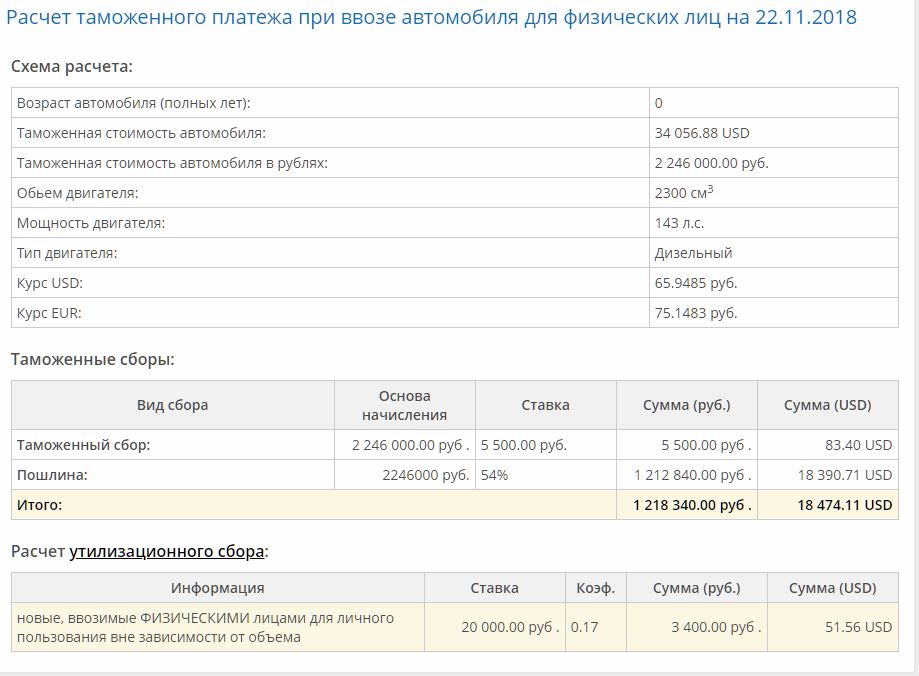Click the Обьем двигателя label
The width and height of the screenshot is (919, 676).
tap(77, 193)
